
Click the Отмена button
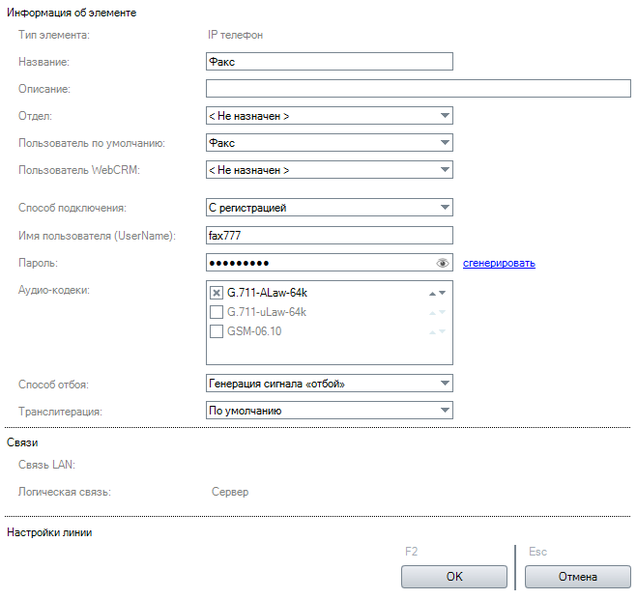click(x=578, y=577)
